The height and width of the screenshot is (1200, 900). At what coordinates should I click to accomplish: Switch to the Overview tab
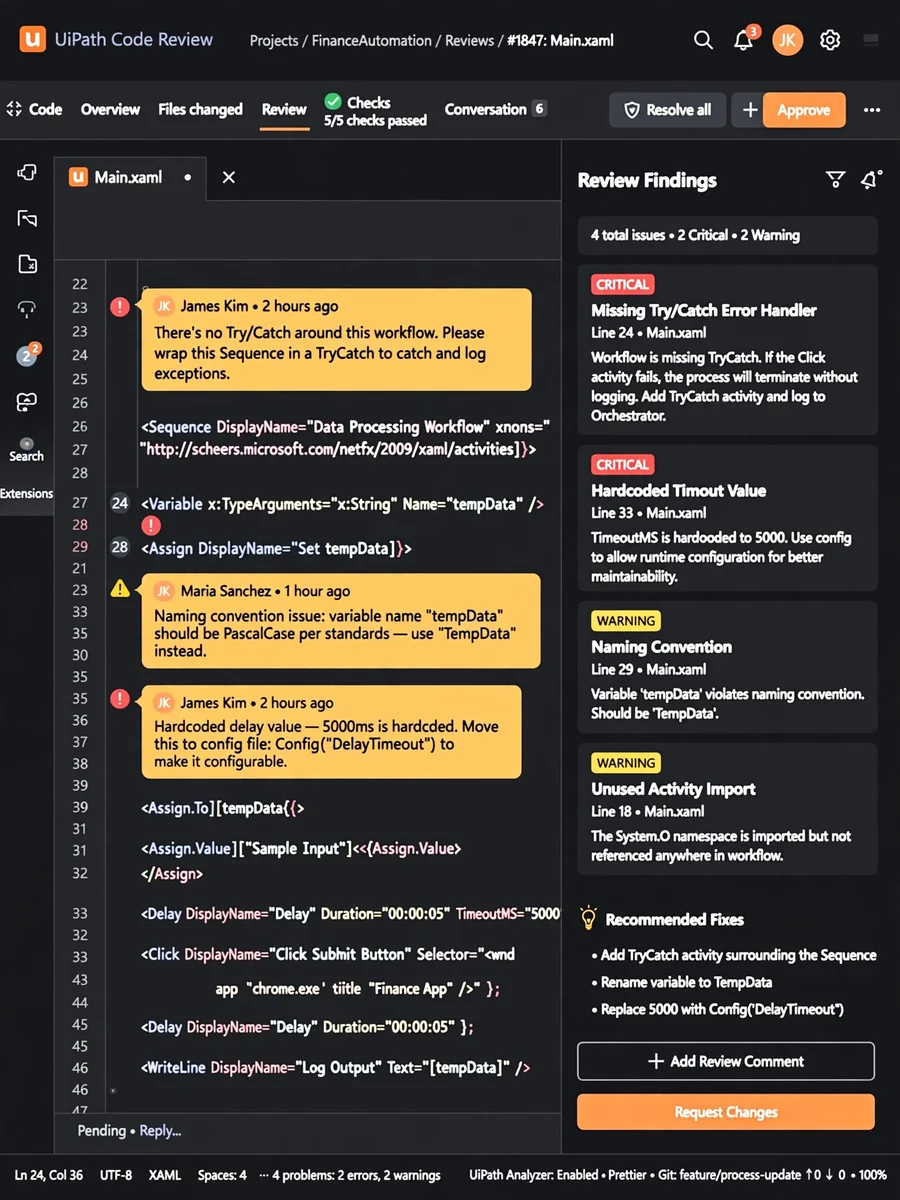coord(110,110)
